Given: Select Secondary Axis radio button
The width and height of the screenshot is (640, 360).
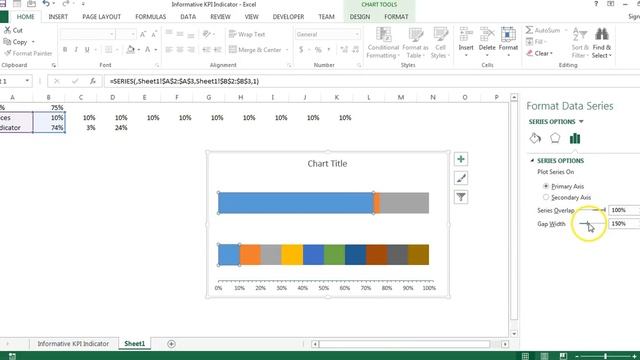Looking at the screenshot, I should click(546, 197).
